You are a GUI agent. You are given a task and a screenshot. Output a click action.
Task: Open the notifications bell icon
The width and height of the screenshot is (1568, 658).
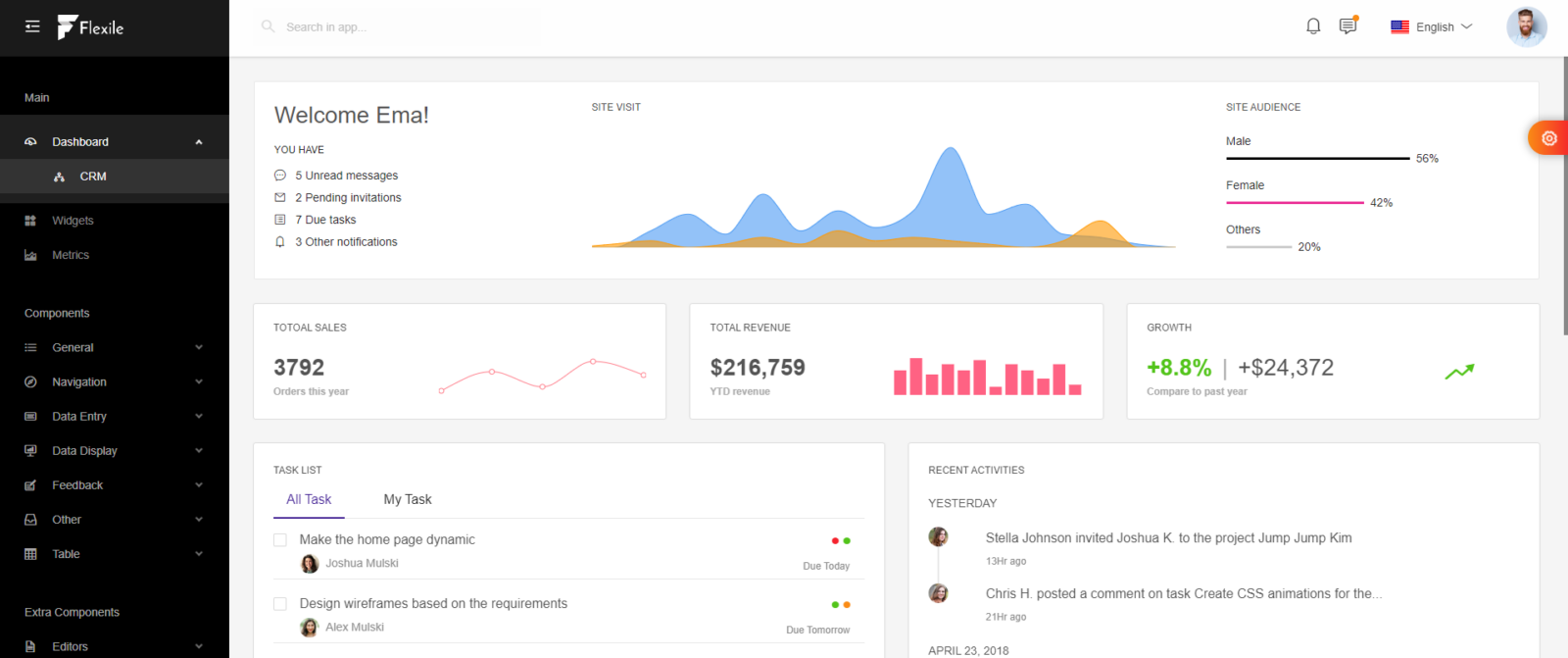pos(1313,26)
